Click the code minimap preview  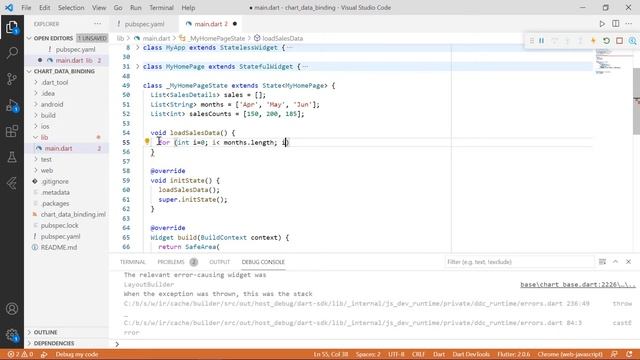613,61
